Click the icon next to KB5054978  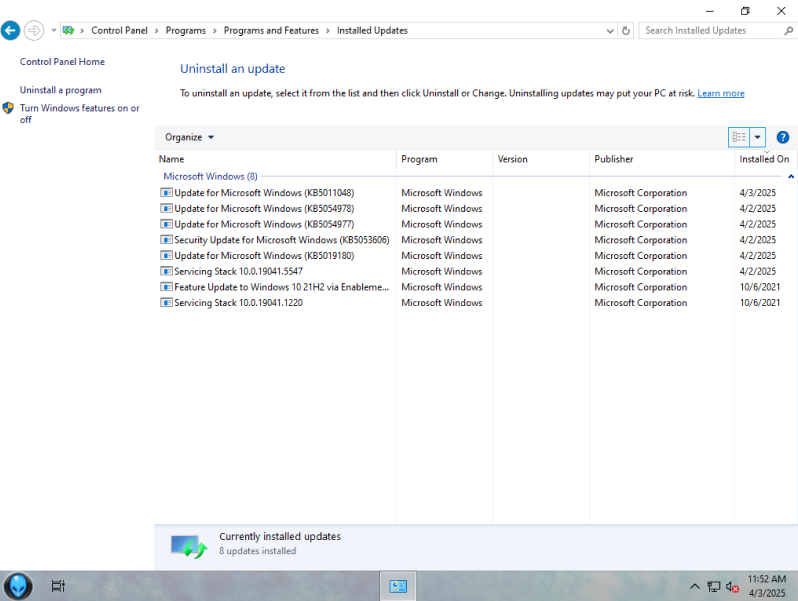pyautogui.click(x=166, y=208)
